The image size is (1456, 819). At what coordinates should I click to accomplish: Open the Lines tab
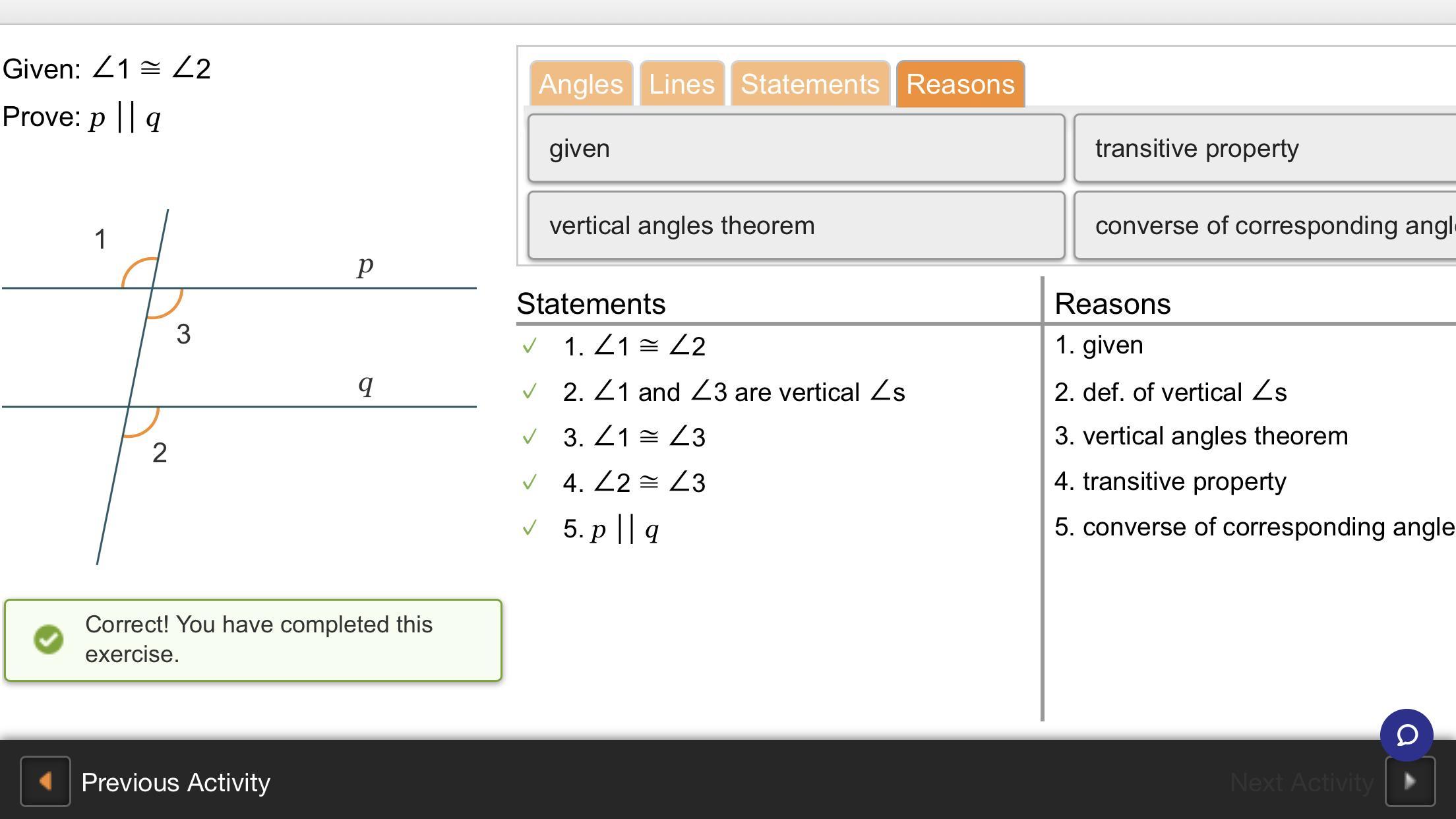click(682, 84)
